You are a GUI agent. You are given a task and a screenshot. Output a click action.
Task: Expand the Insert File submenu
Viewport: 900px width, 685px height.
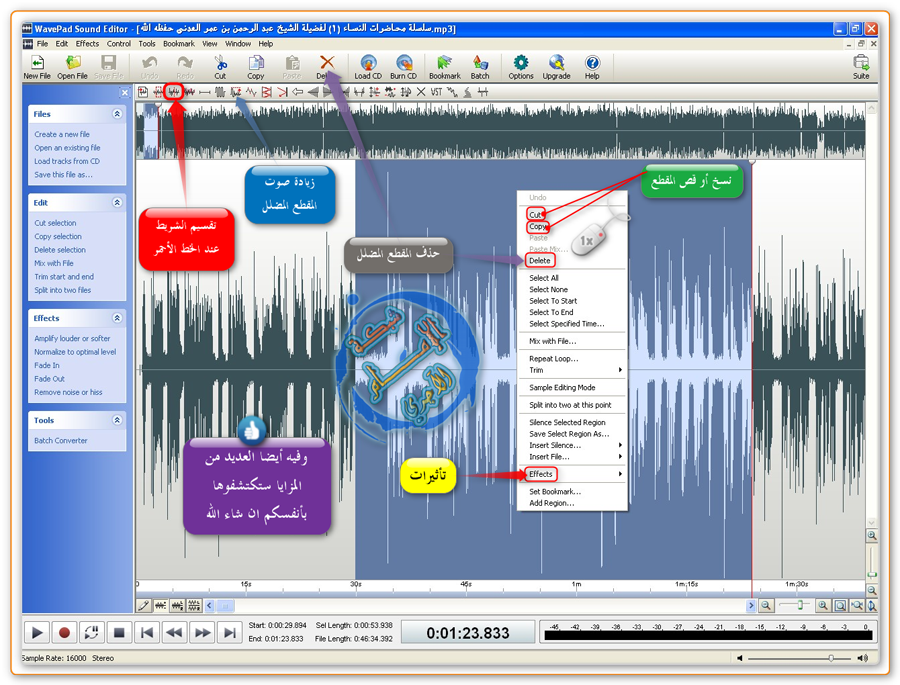tap(572, 456)
